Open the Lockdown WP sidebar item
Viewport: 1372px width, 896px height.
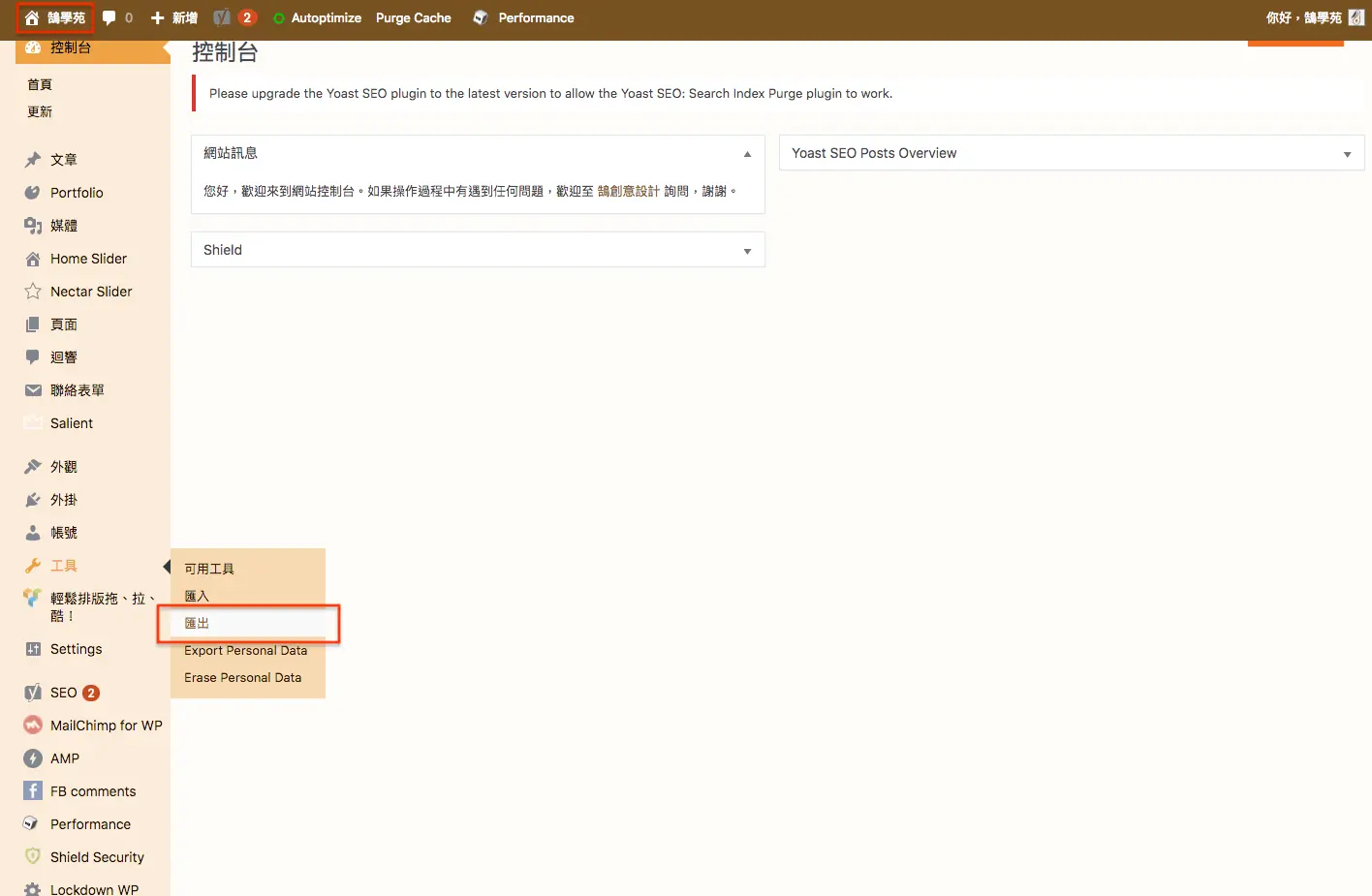[93, 888]
